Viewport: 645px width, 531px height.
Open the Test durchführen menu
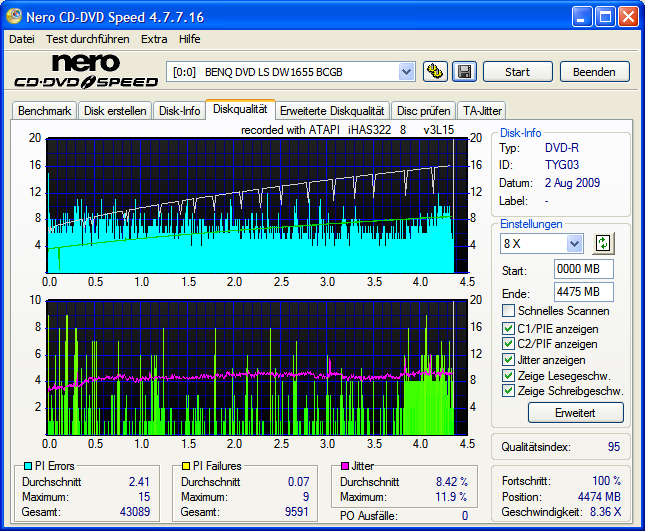pyautogui.click(x=88, y=39)
